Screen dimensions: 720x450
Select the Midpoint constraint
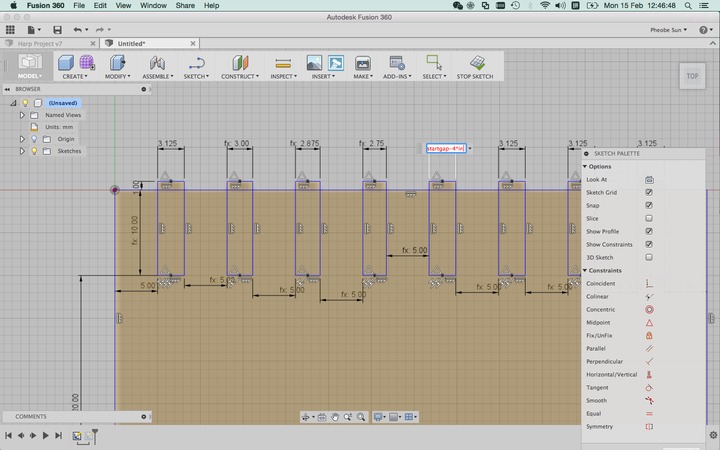(x=649, y=322)
